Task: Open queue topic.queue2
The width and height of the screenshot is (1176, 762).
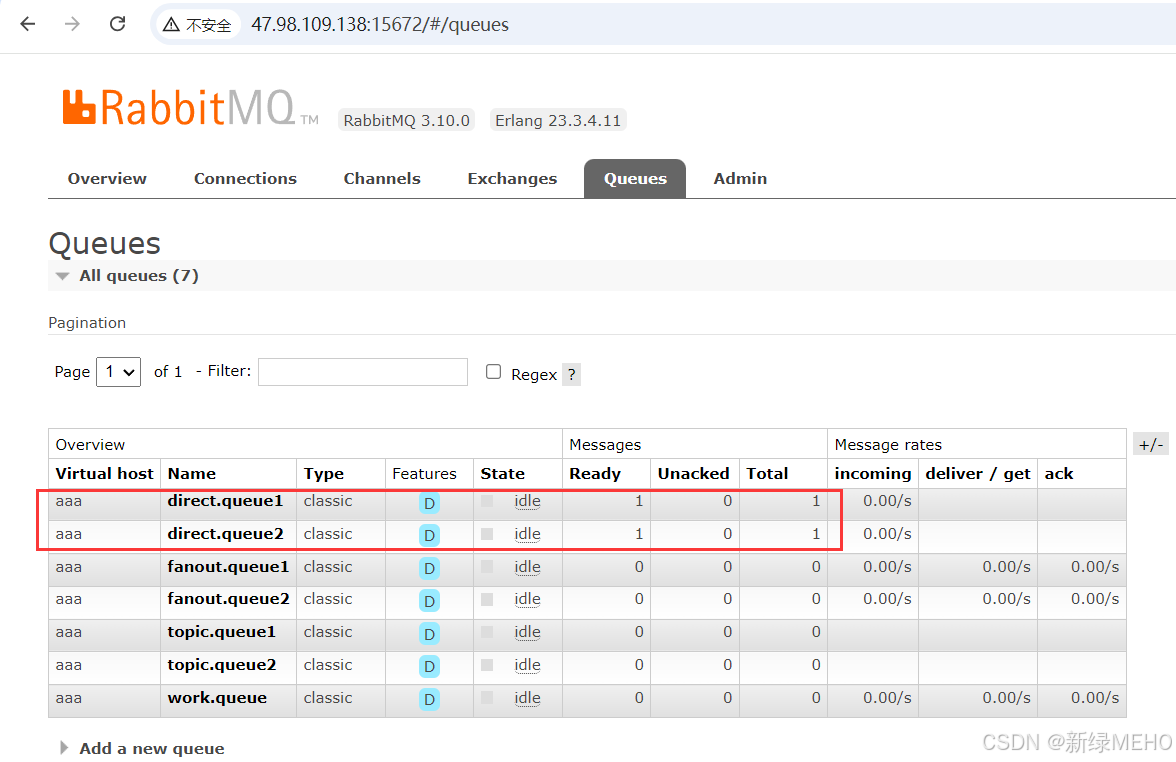Action: click(221, 665)
